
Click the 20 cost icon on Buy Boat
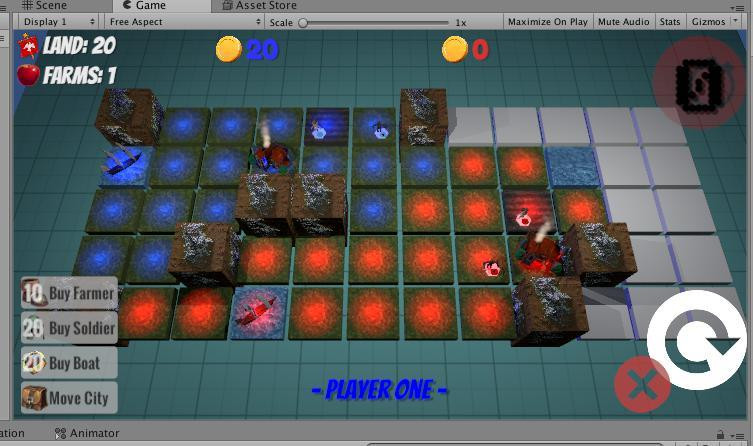tap(34, 363)
